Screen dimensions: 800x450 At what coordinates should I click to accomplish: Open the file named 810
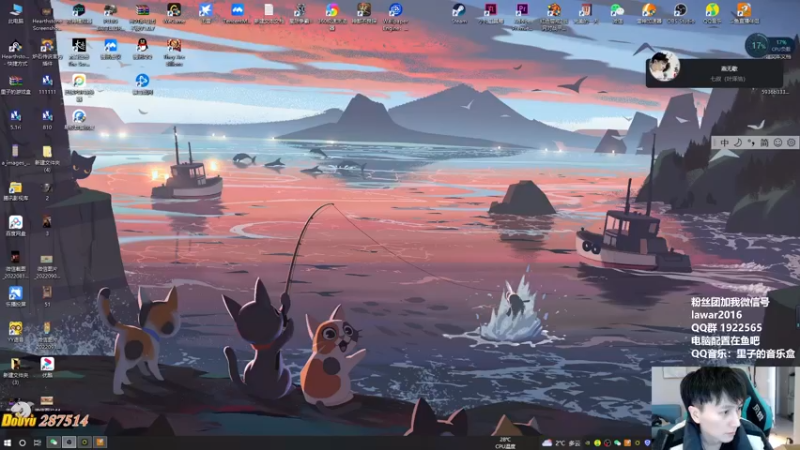pyautogui.click(x=47, y=119)
